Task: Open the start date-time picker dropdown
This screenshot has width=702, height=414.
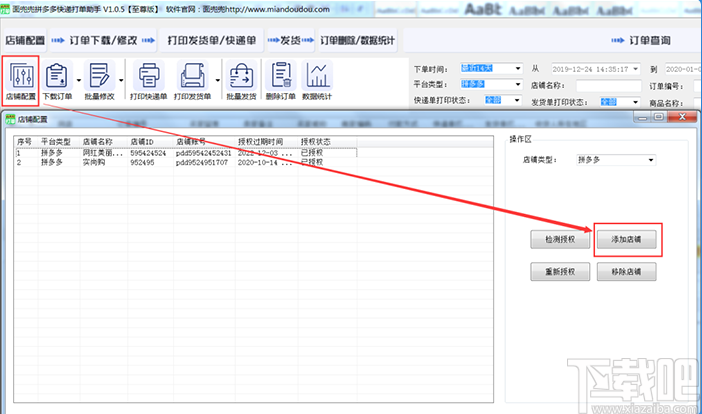Action: 635,69
